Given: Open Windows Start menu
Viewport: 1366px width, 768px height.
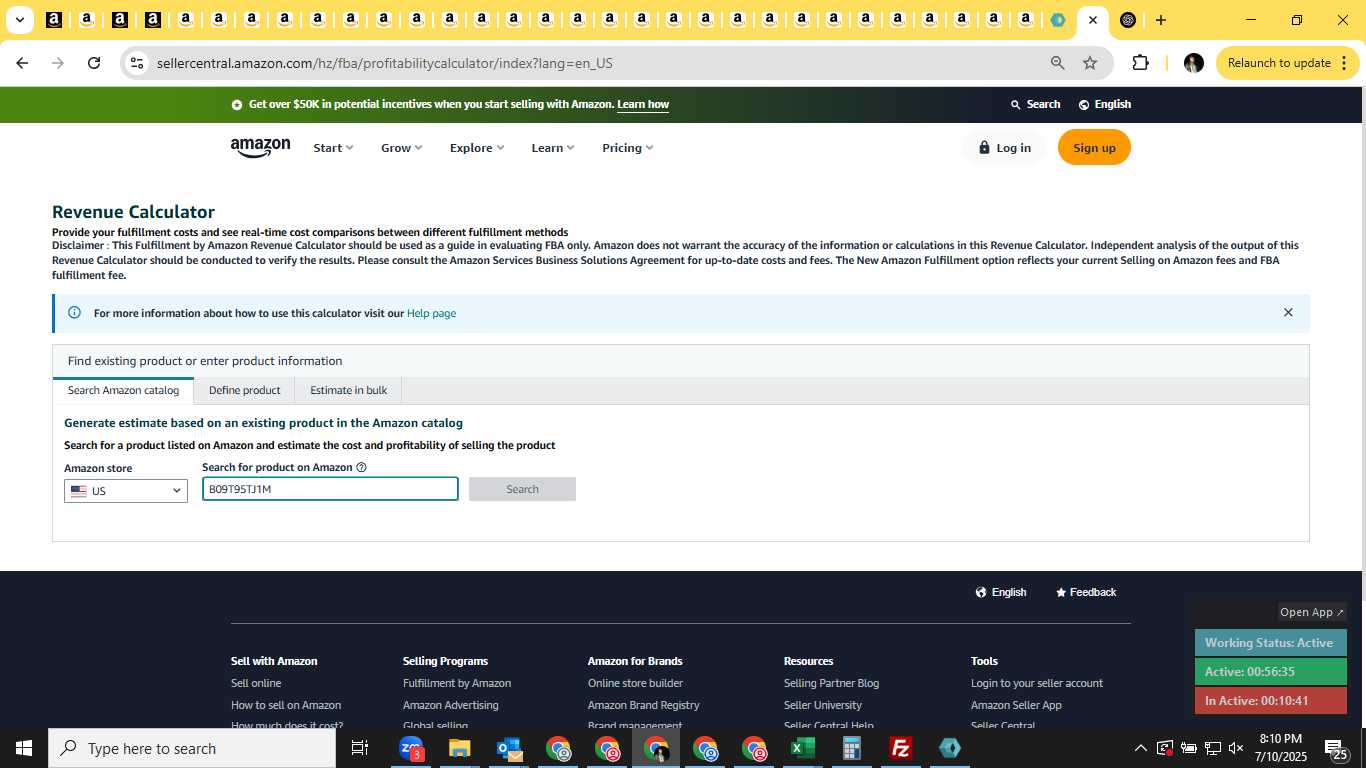Looking at the screenshot, I should (x=24, y=748).
